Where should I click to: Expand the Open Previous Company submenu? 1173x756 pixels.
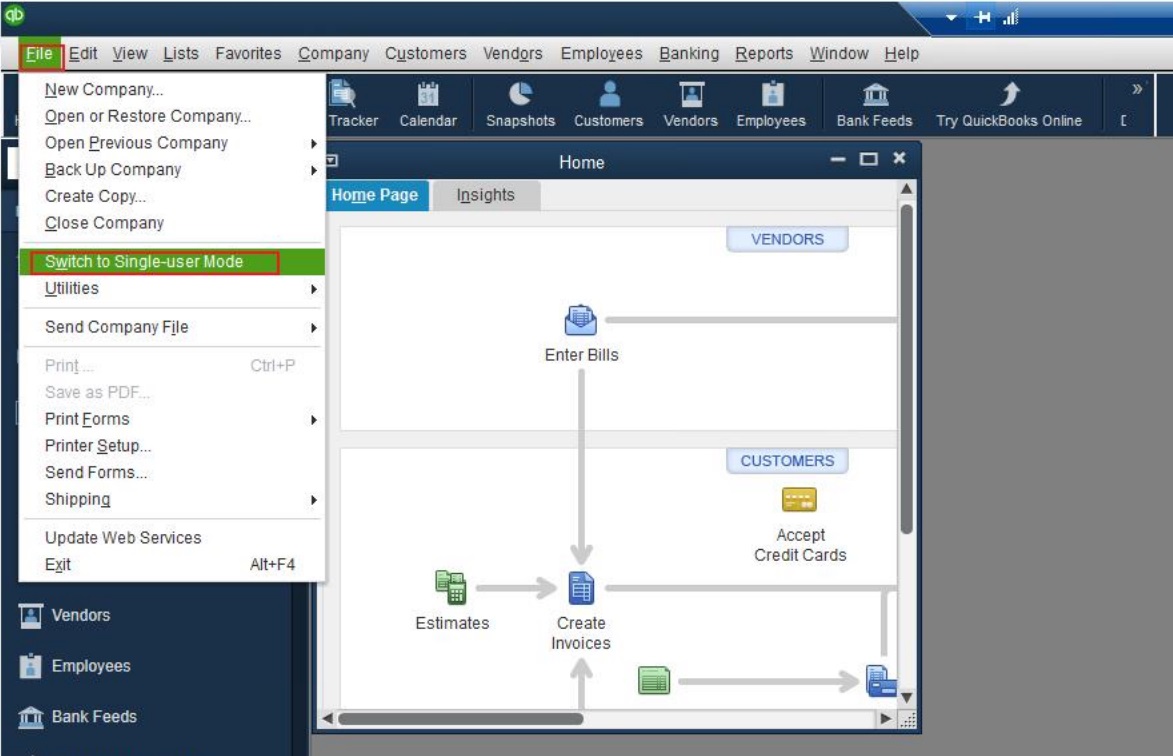tap(136, 143)
